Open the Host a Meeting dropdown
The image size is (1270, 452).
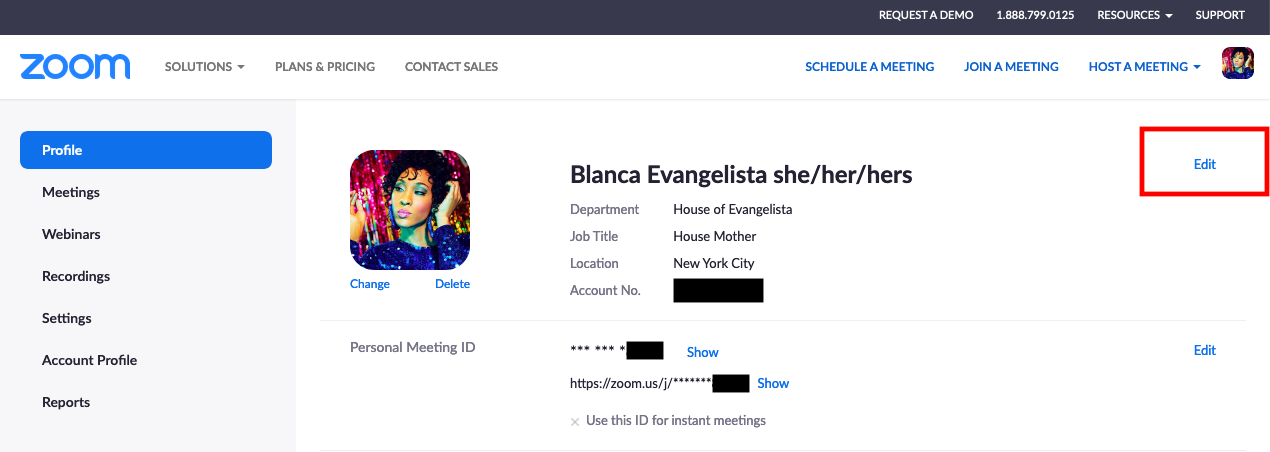pos(1144,67)
